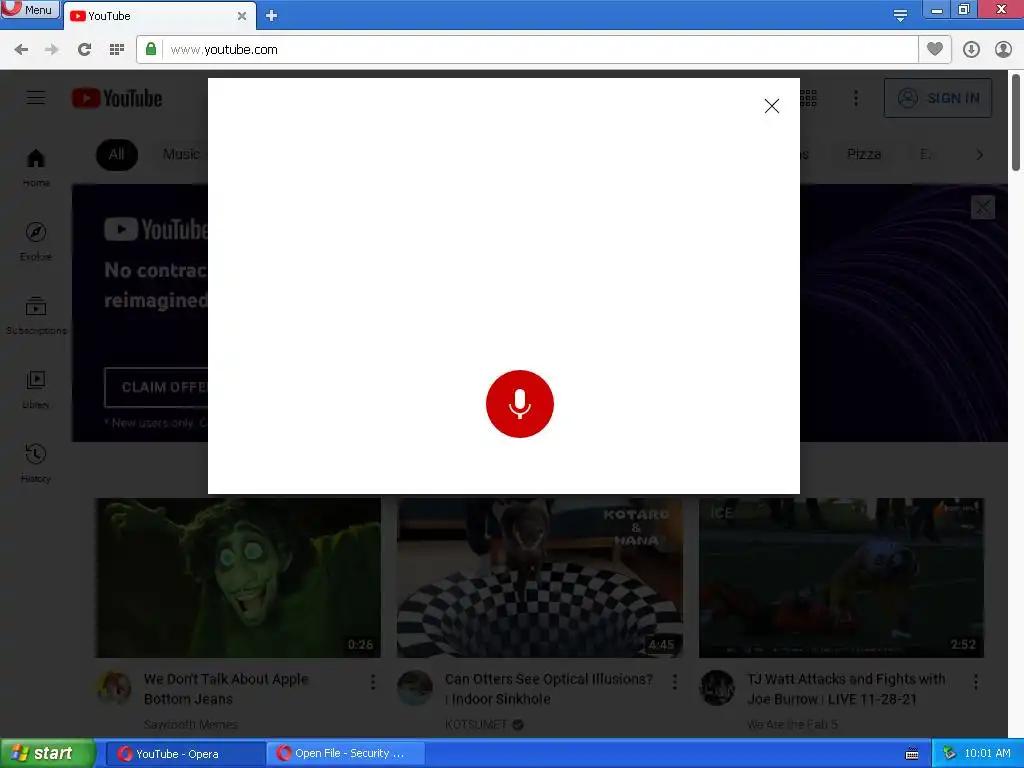Click title 'Can Otters See Optical Illusions?'

pos(549,688)
